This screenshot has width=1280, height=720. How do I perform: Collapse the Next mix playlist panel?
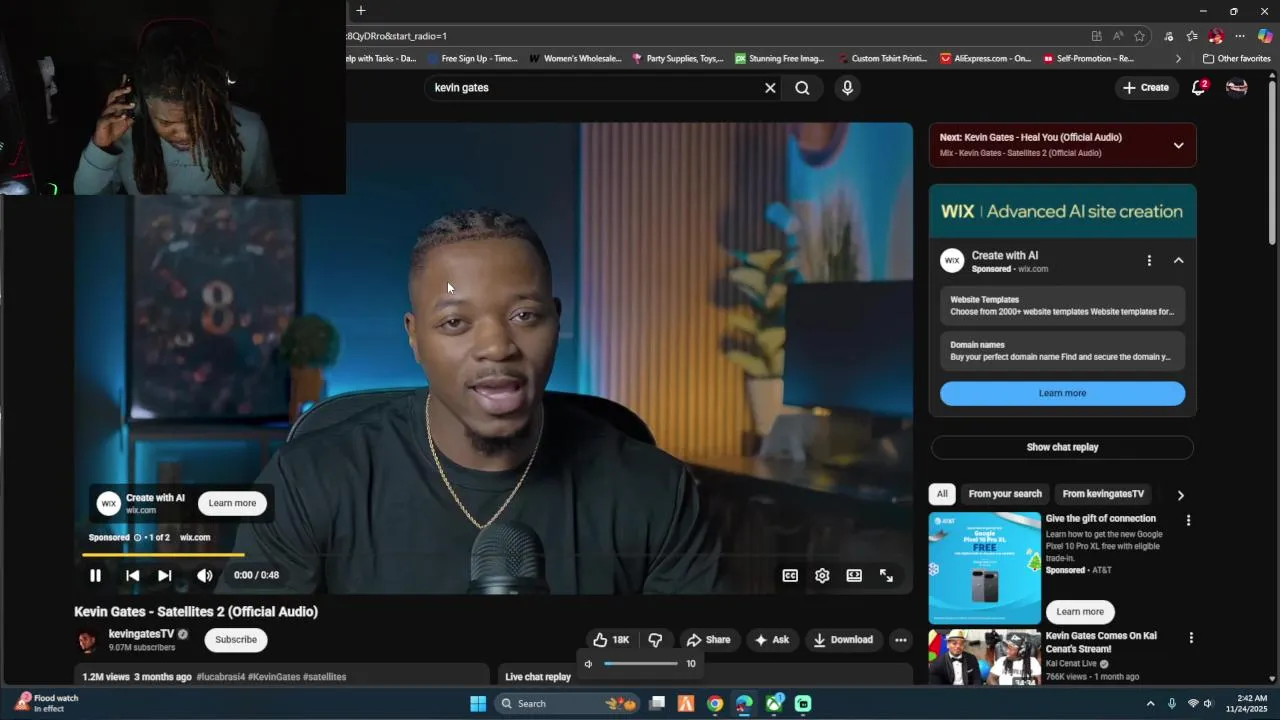(x=1178, y=145)
